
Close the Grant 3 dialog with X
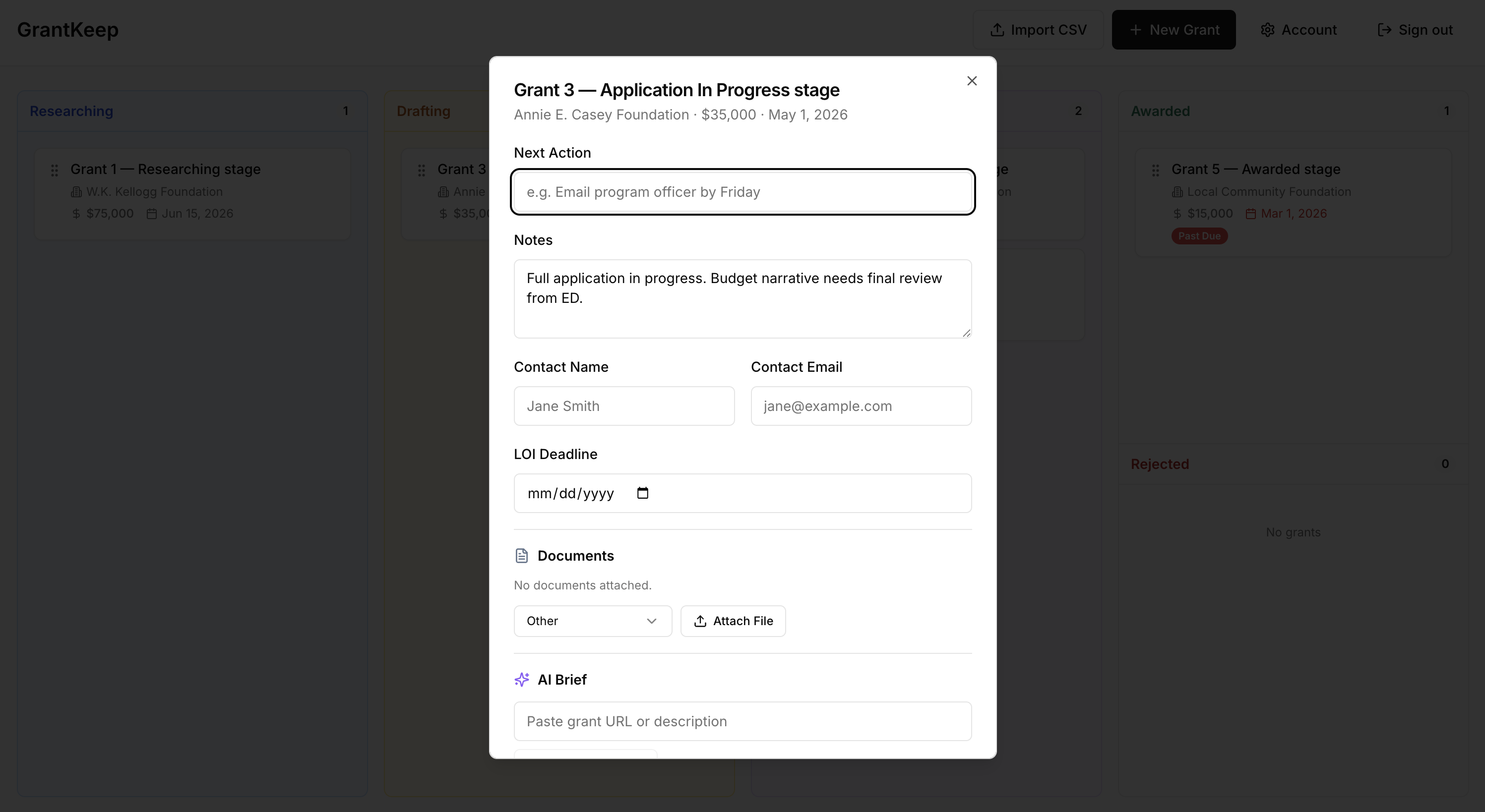click(971, 81)
